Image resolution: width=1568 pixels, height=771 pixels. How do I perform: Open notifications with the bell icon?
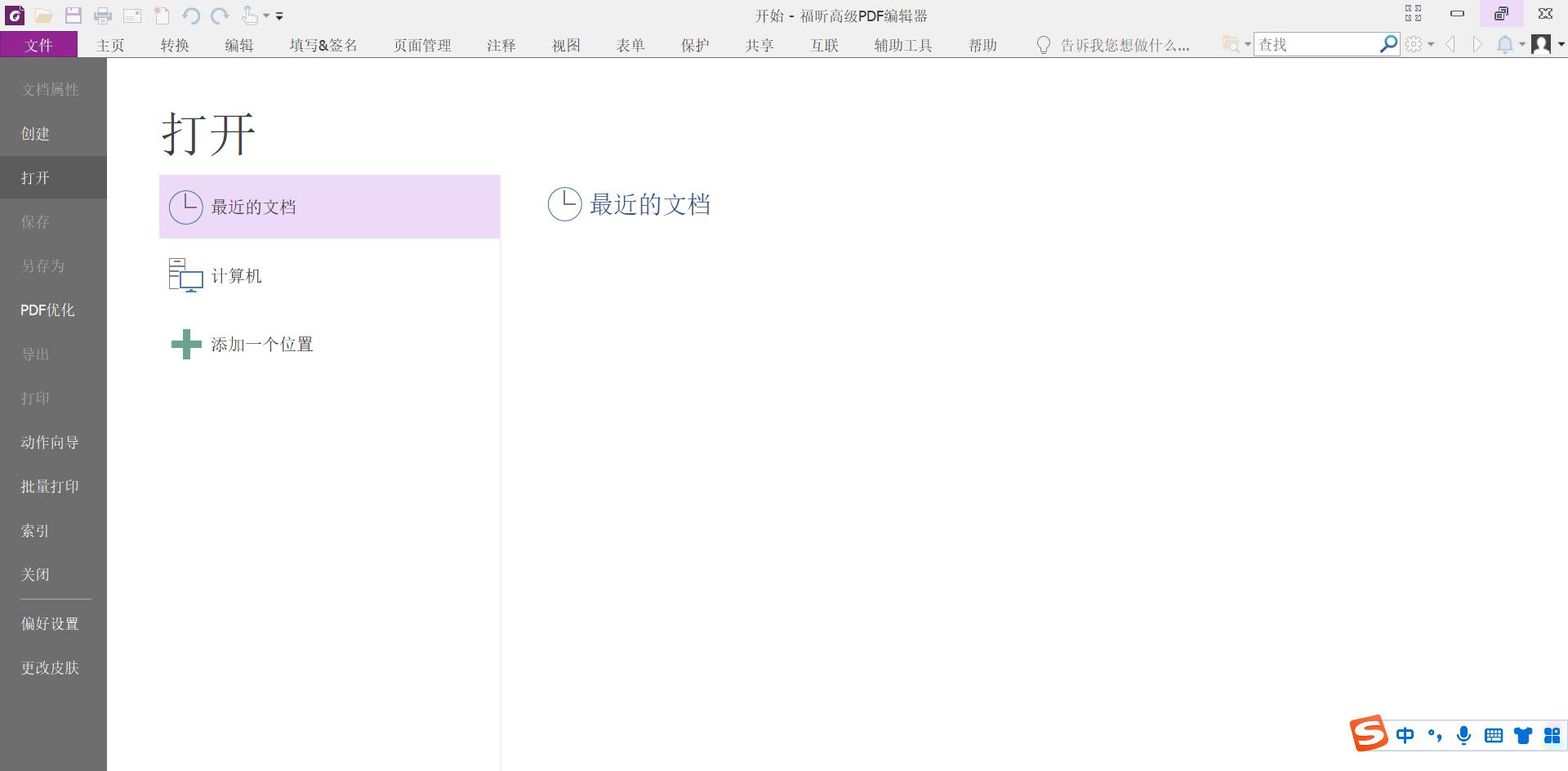(1503, 44)
